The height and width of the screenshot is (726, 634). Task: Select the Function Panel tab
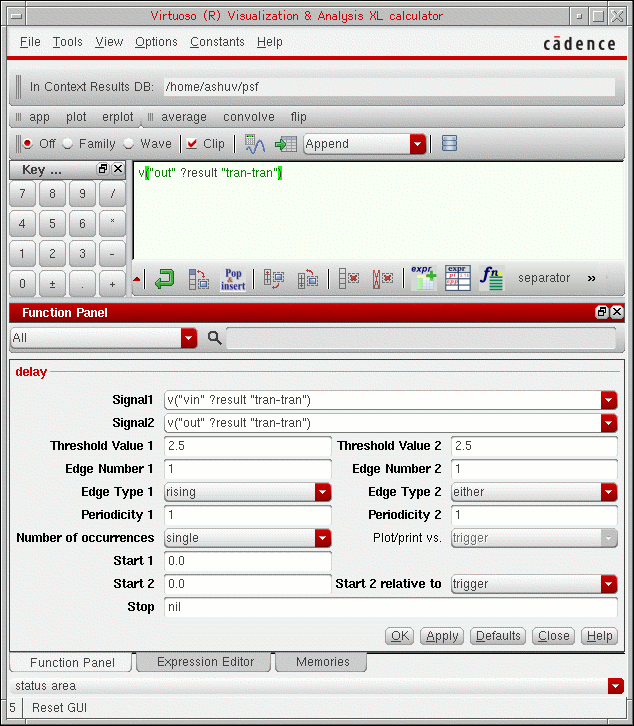(72, 663)
